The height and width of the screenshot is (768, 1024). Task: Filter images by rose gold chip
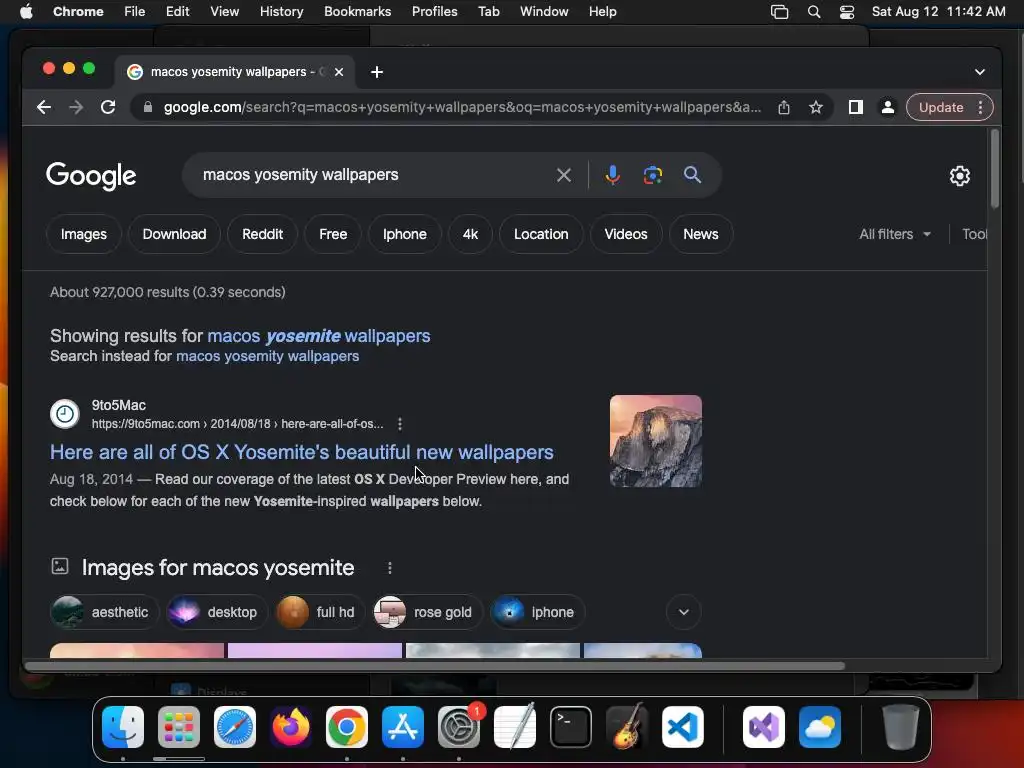[x=427, y=612]
